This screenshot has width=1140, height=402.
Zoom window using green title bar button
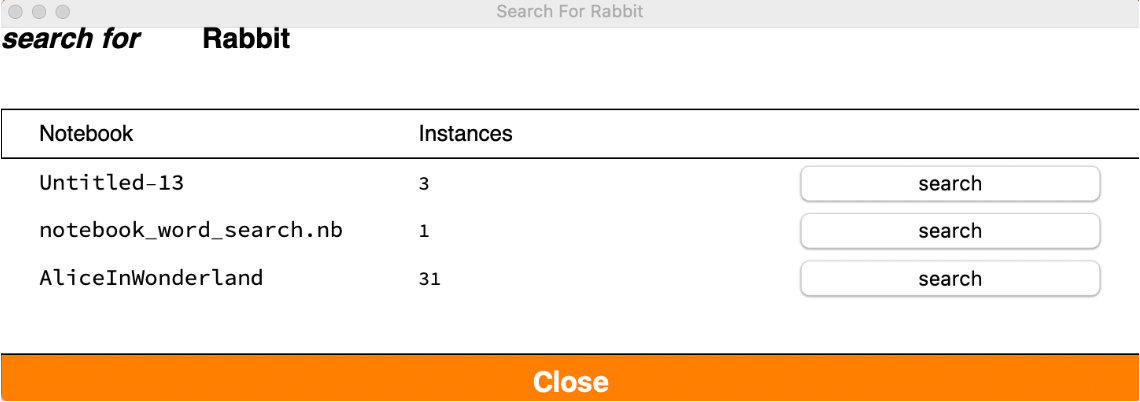pyautogui.click(x=62, y=12)
